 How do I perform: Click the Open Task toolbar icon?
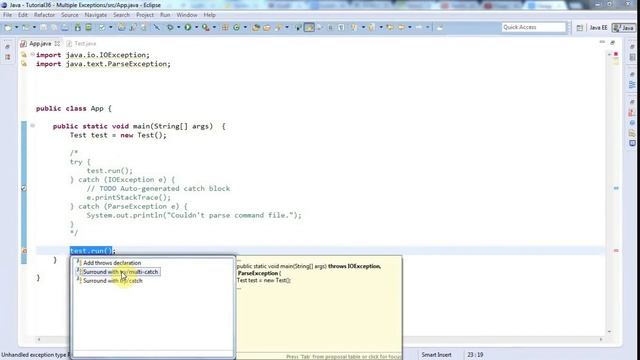pos(267,27)
